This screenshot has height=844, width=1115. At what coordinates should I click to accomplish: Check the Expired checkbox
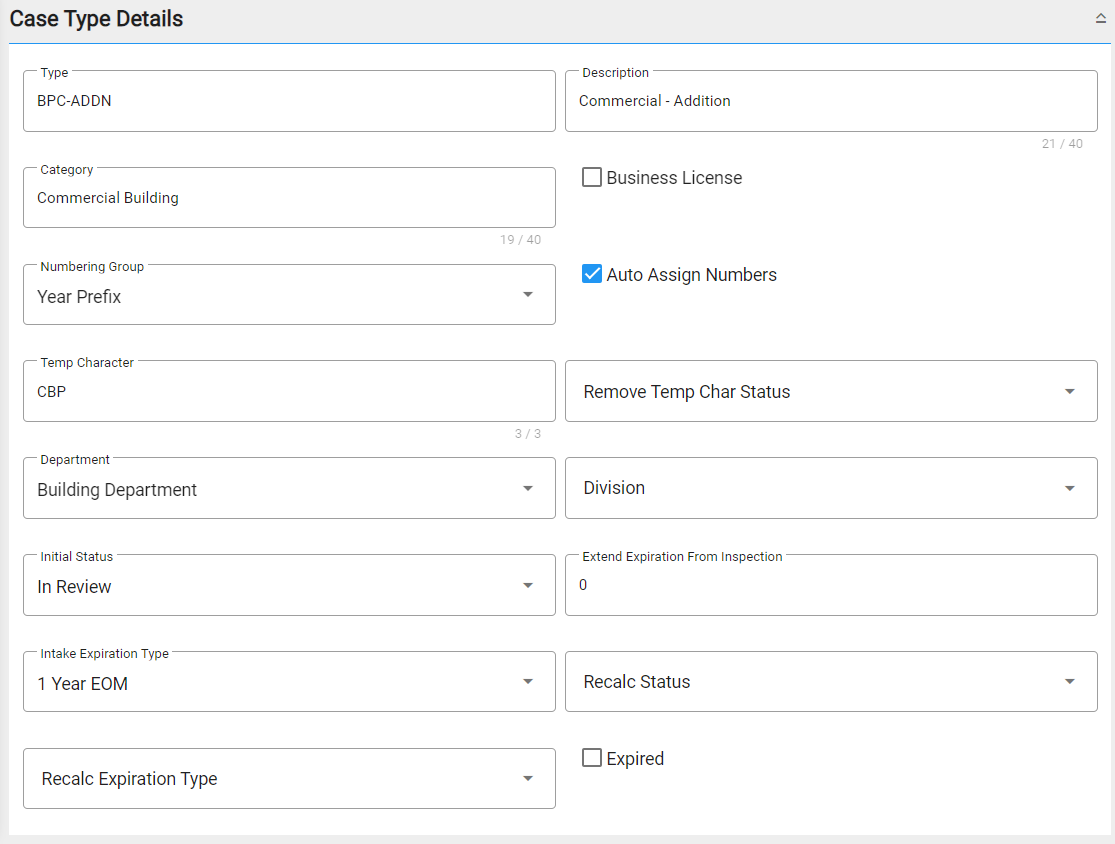[x=592, y=758]
